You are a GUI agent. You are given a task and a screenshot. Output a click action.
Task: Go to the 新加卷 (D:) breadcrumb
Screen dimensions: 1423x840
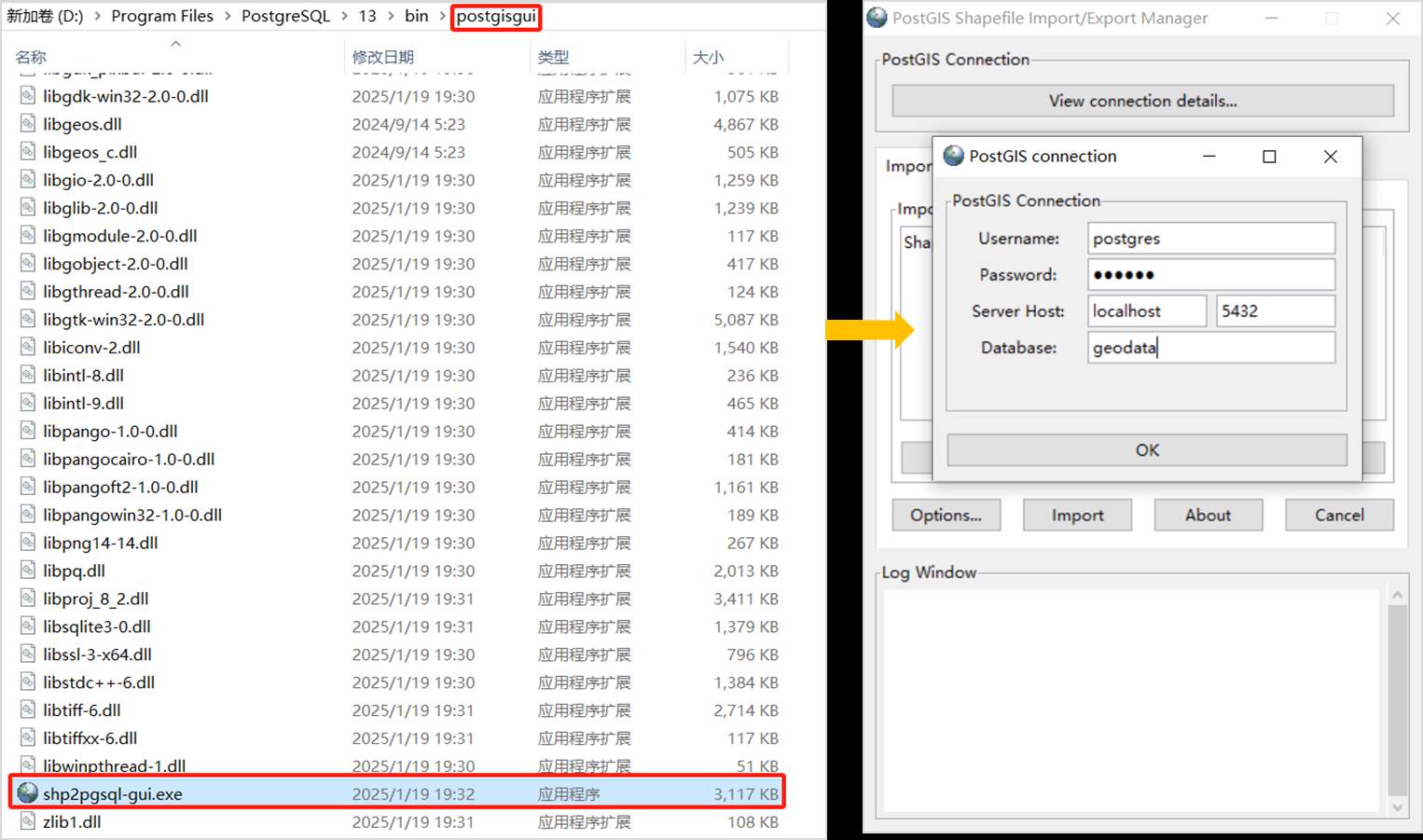[x=45, y=17]
